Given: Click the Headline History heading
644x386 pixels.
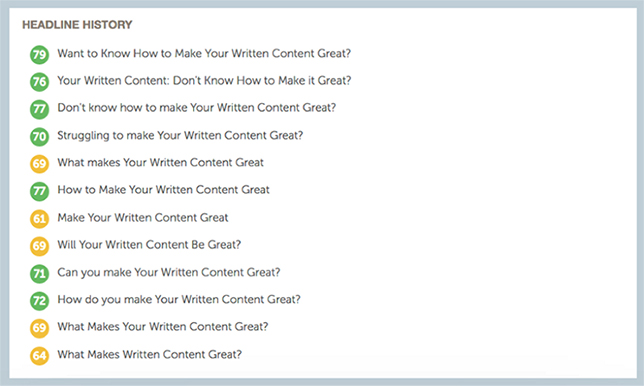Looking at the screenshot, I should [x=77, y=25].
